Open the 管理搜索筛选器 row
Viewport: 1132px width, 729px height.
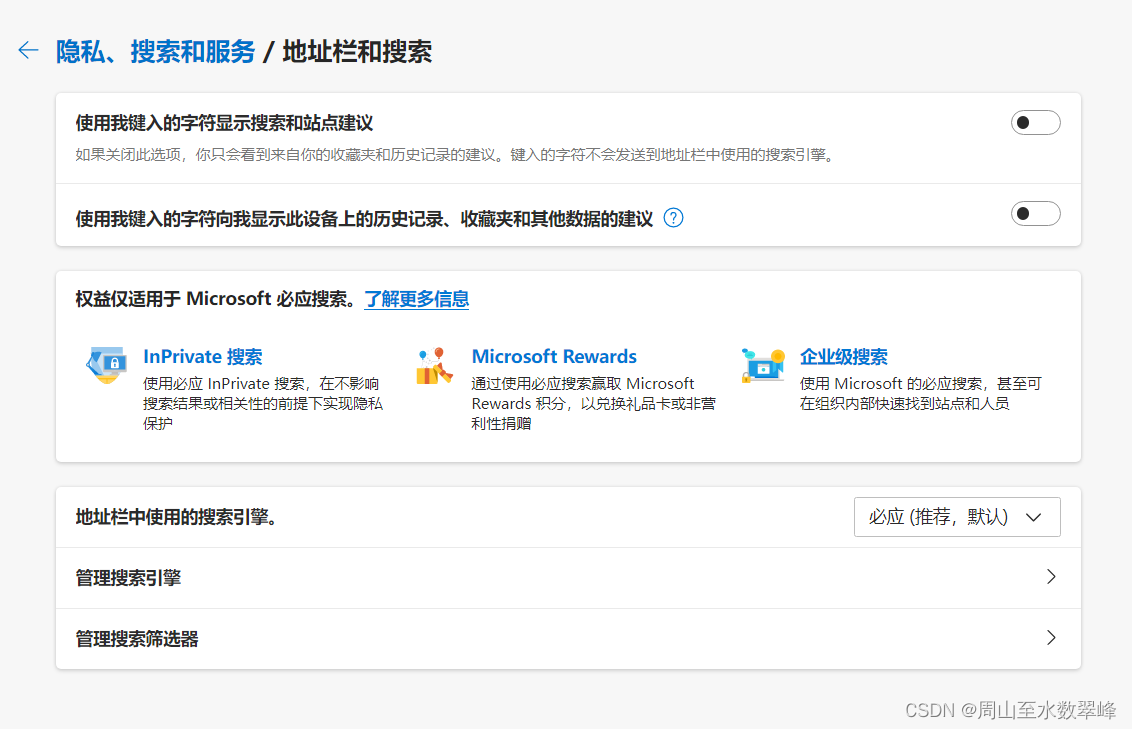pos(568,639)
